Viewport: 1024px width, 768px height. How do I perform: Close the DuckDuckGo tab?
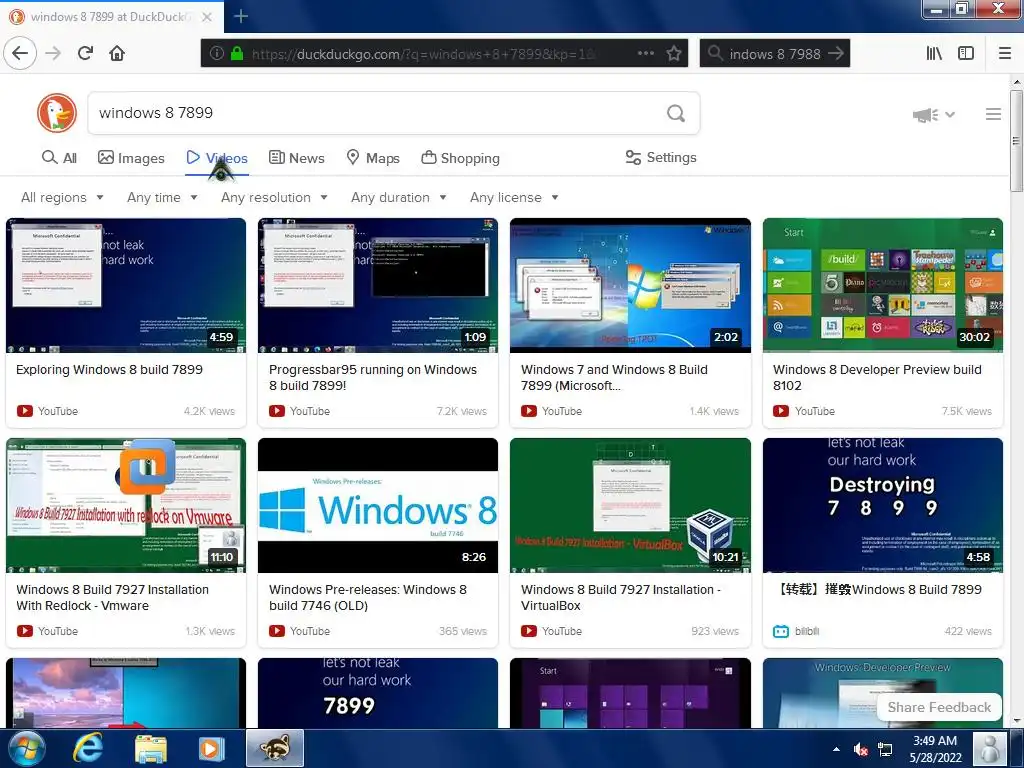206,17
